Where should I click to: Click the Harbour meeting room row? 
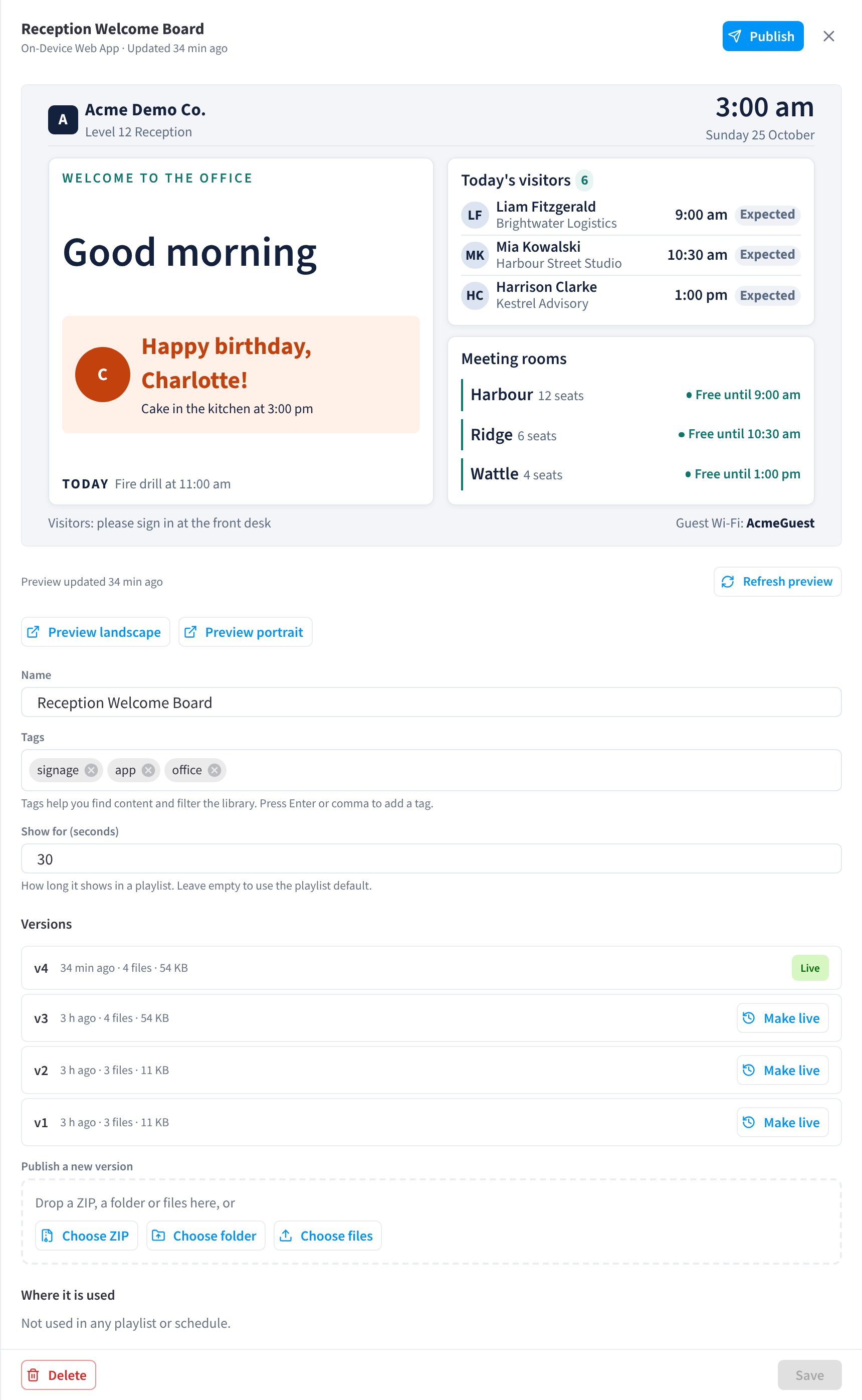coord(630,395)
